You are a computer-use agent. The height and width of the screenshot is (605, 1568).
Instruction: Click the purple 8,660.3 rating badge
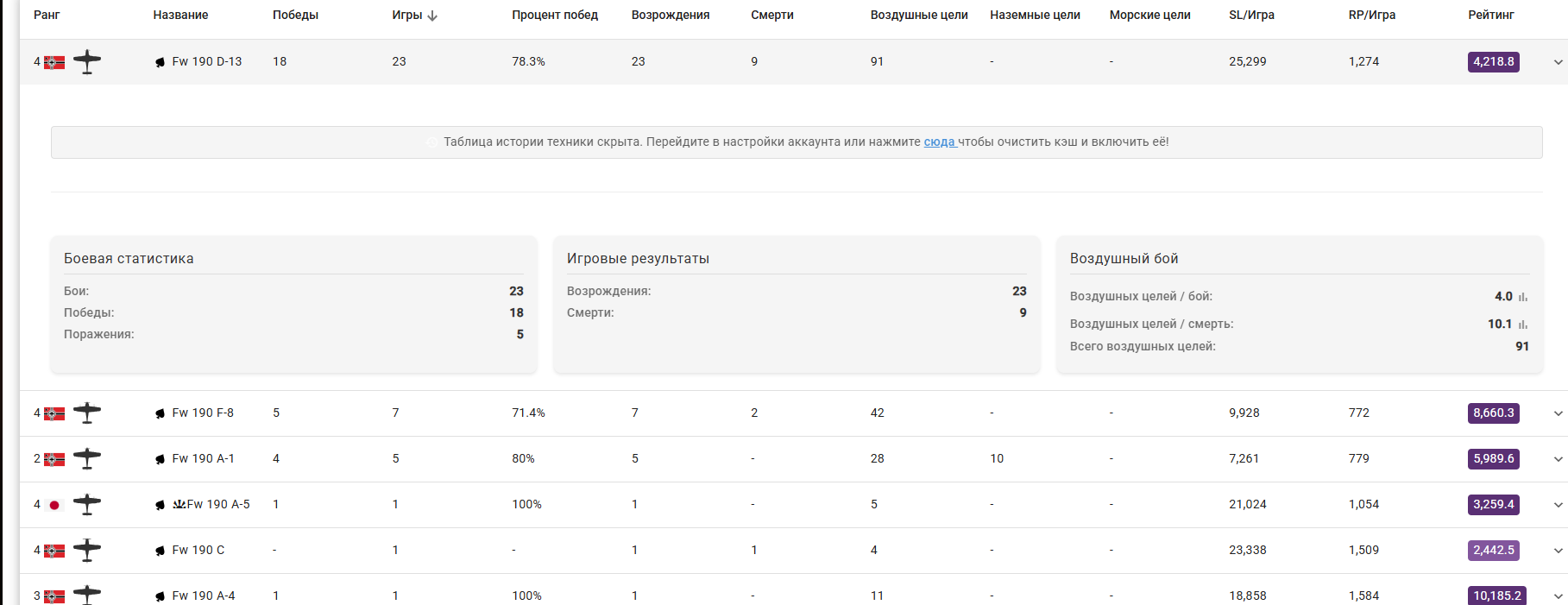click(x=1493, y=413)
